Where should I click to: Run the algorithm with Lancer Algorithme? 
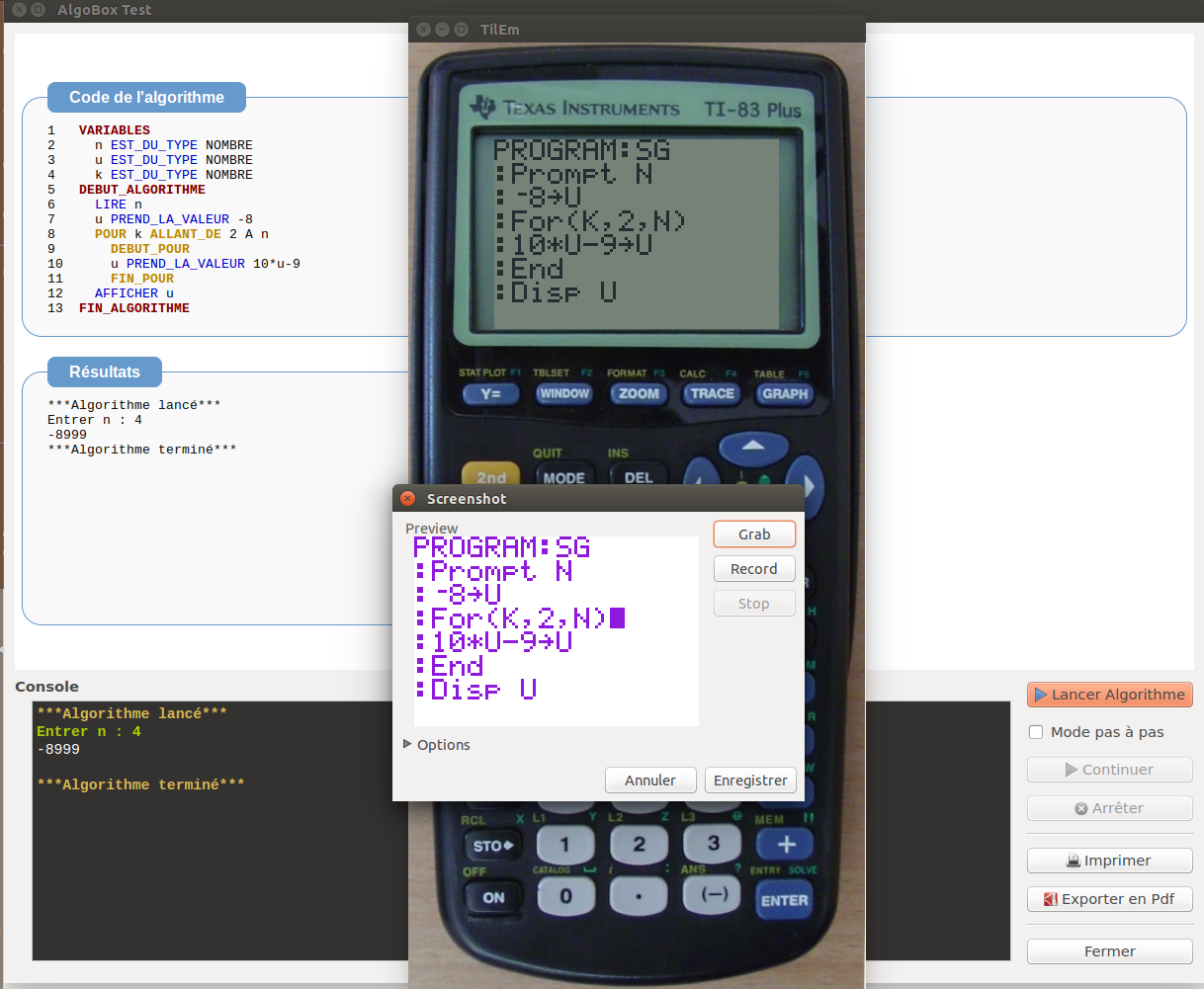[1109, 695]
